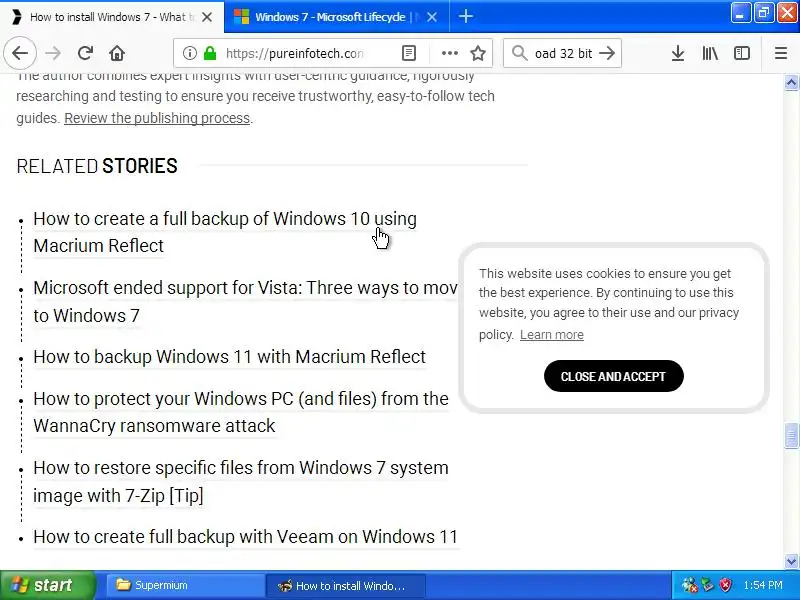Reload the current page
800x600 pixels.
tap(85, 53)
